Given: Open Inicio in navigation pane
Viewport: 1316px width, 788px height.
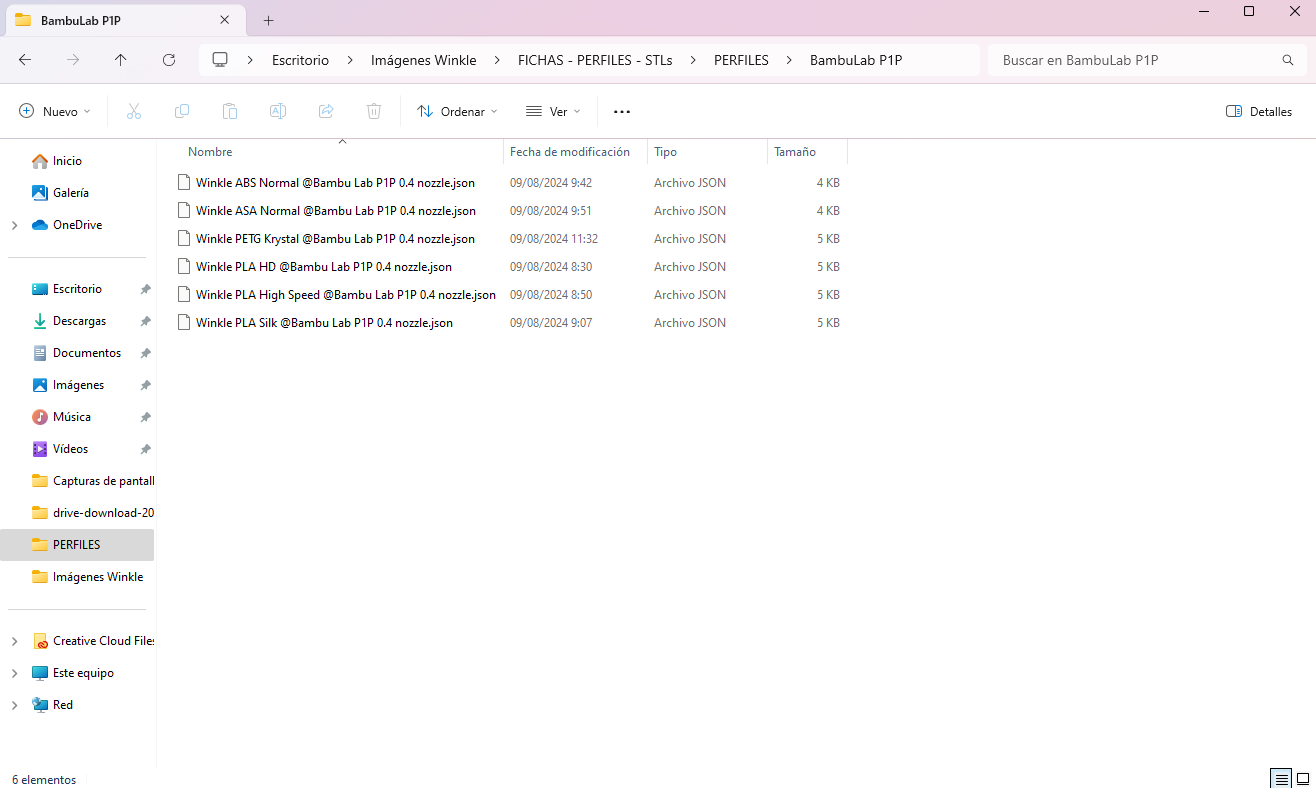Looking at the screenshot, I should (67, 161).
